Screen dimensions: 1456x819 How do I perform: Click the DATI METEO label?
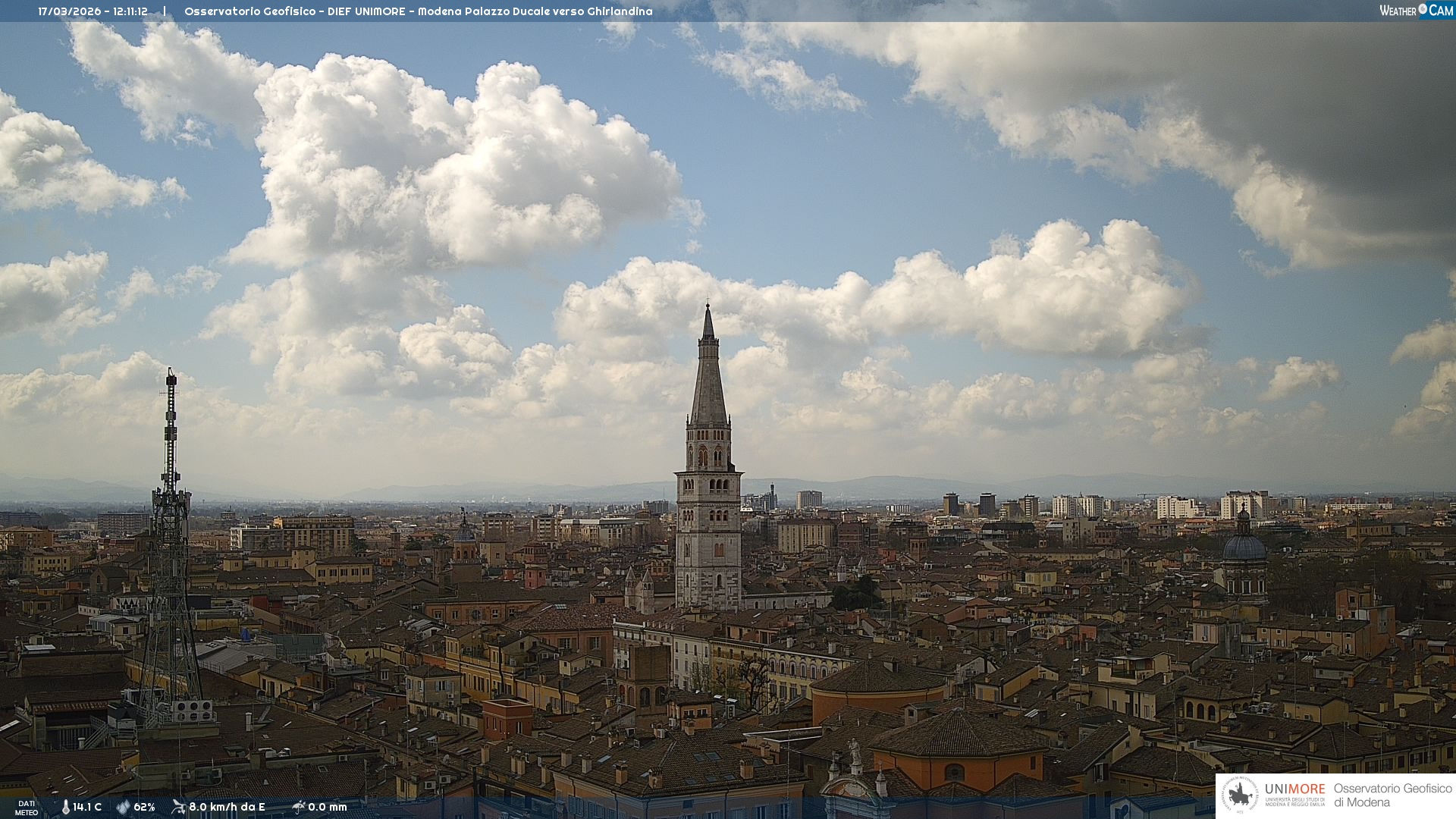tap(27, 808)
